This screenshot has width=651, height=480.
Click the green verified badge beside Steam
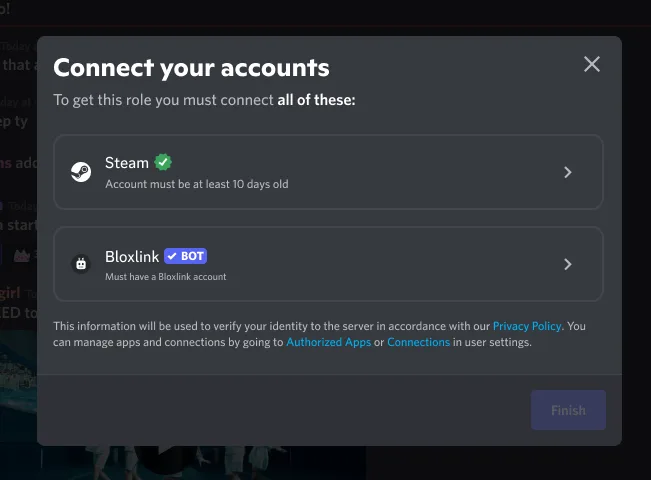163,162
